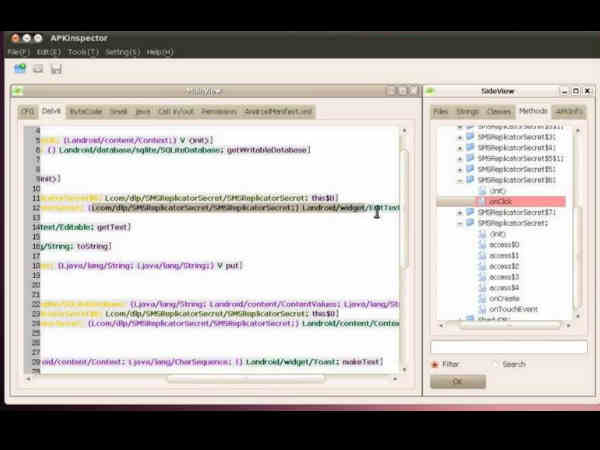Click the class icon of SMSReplicatorSecret$5

coord(470,169)
